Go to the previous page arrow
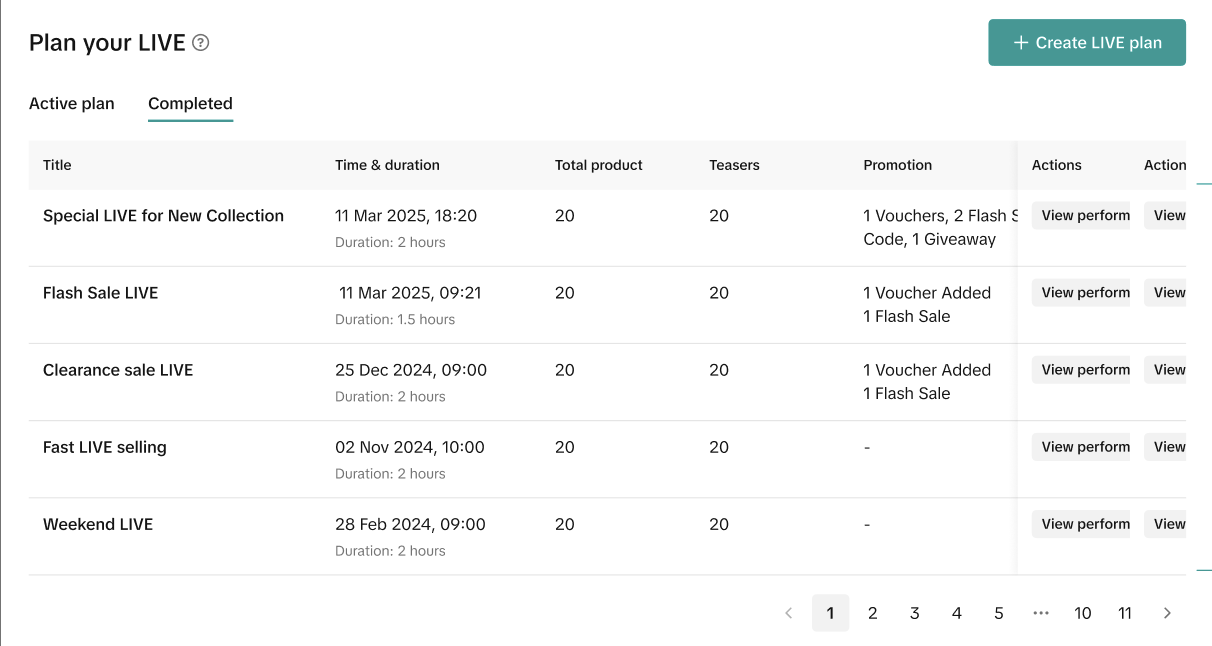This screenshot has width=1212, height=646. tap(788, 613)
